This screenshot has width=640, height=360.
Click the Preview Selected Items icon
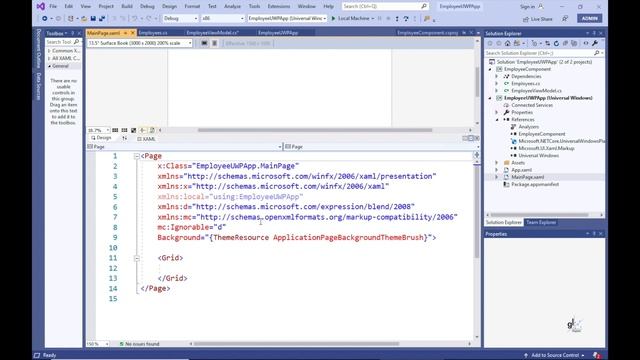586,43
